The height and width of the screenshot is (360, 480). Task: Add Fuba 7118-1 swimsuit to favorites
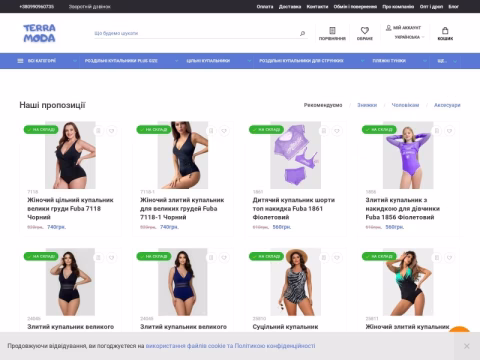click(224, 131)
